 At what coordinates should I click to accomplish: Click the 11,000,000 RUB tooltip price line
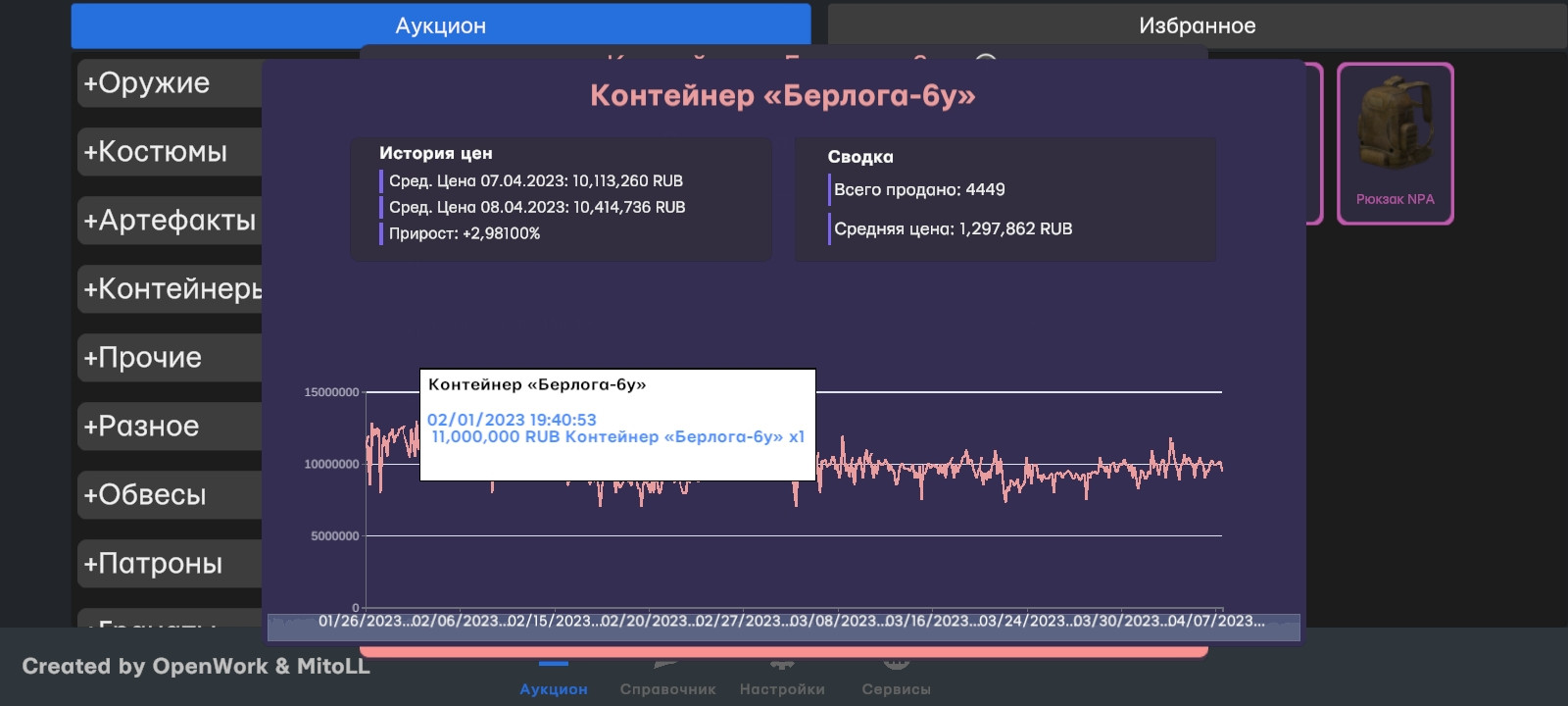coord(617,437)
